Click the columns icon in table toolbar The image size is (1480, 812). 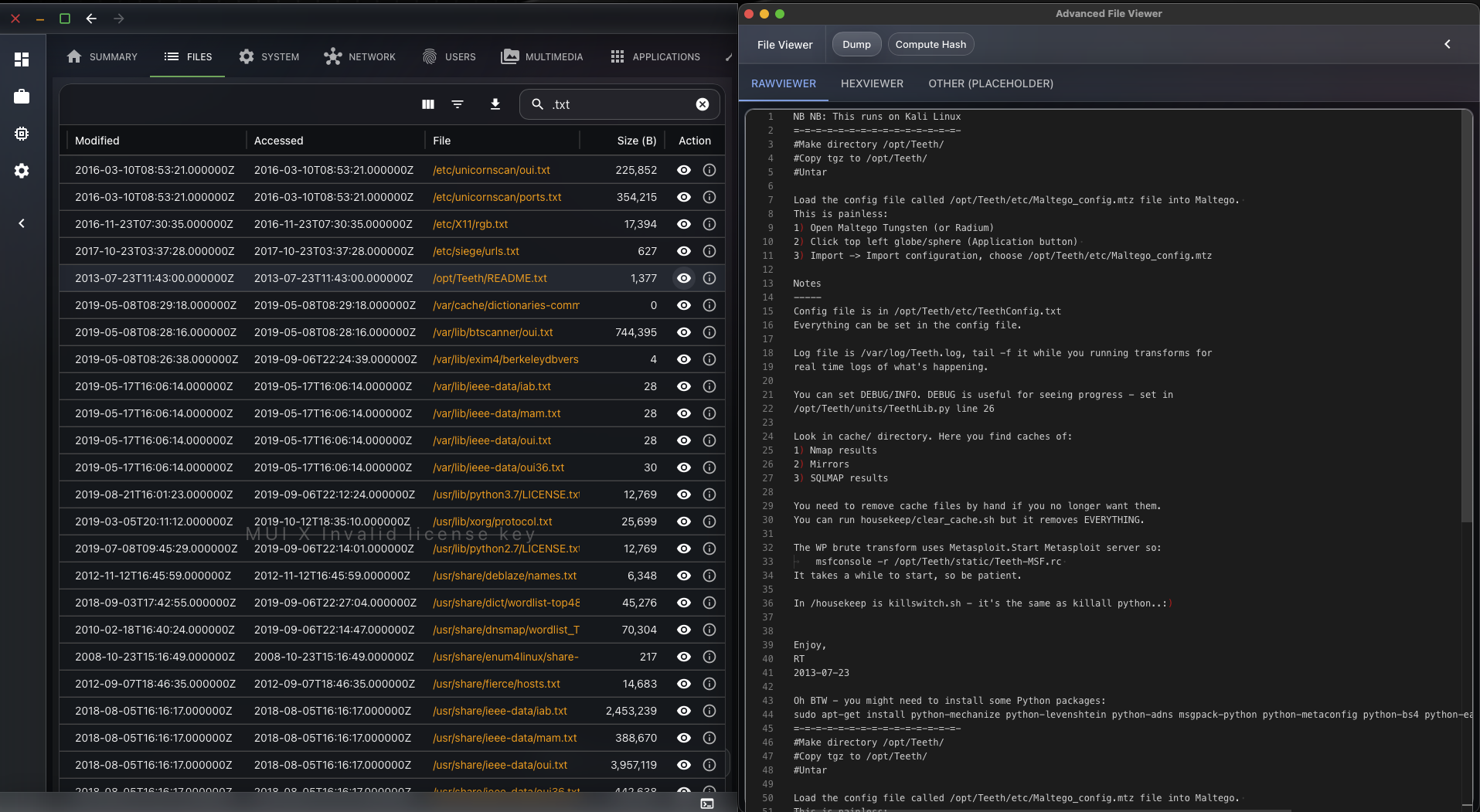(428, 104)
